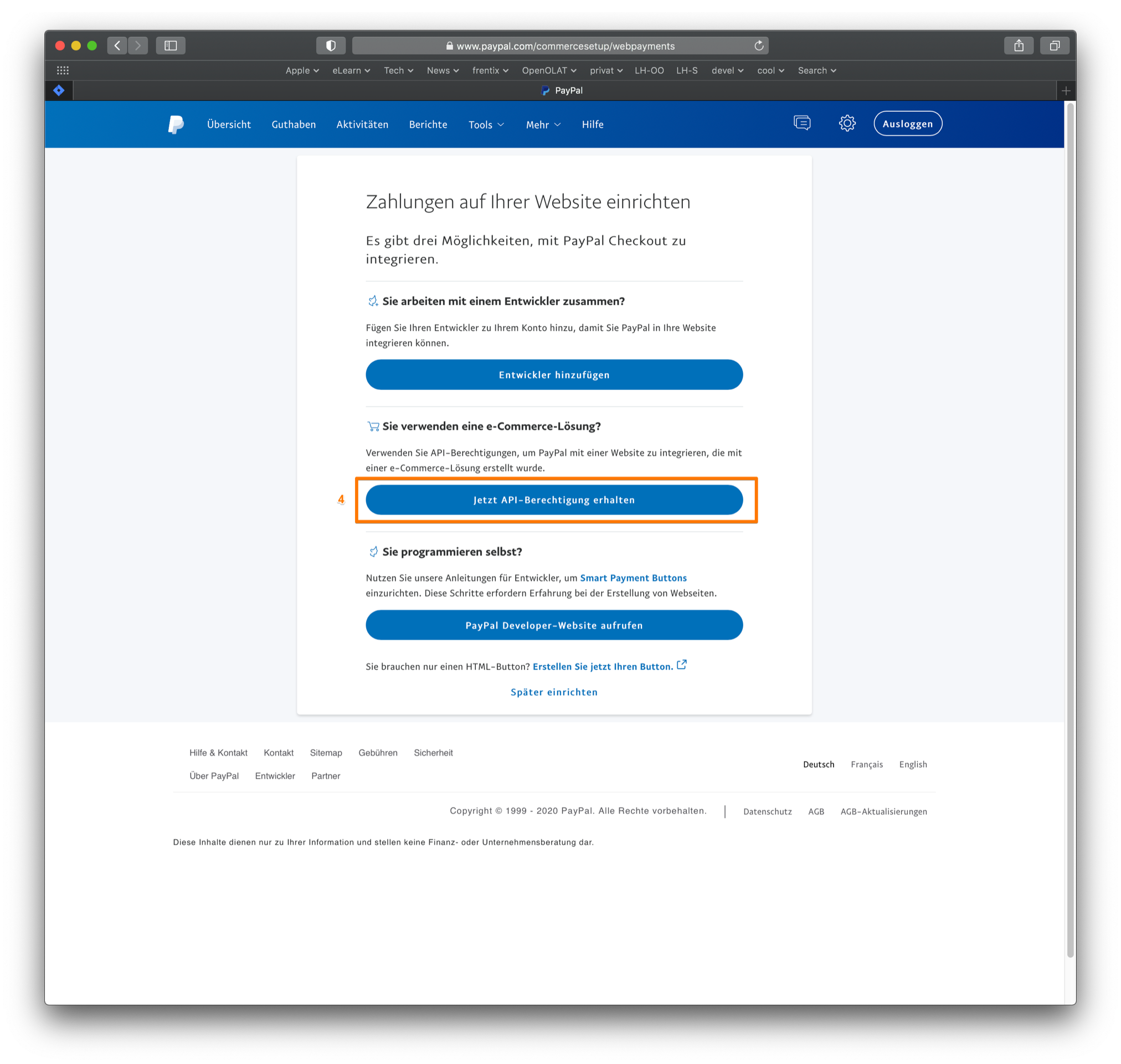Go to the Guthaben page
This screenshot has height=1064, width=1121.
(x=294, y=124)
